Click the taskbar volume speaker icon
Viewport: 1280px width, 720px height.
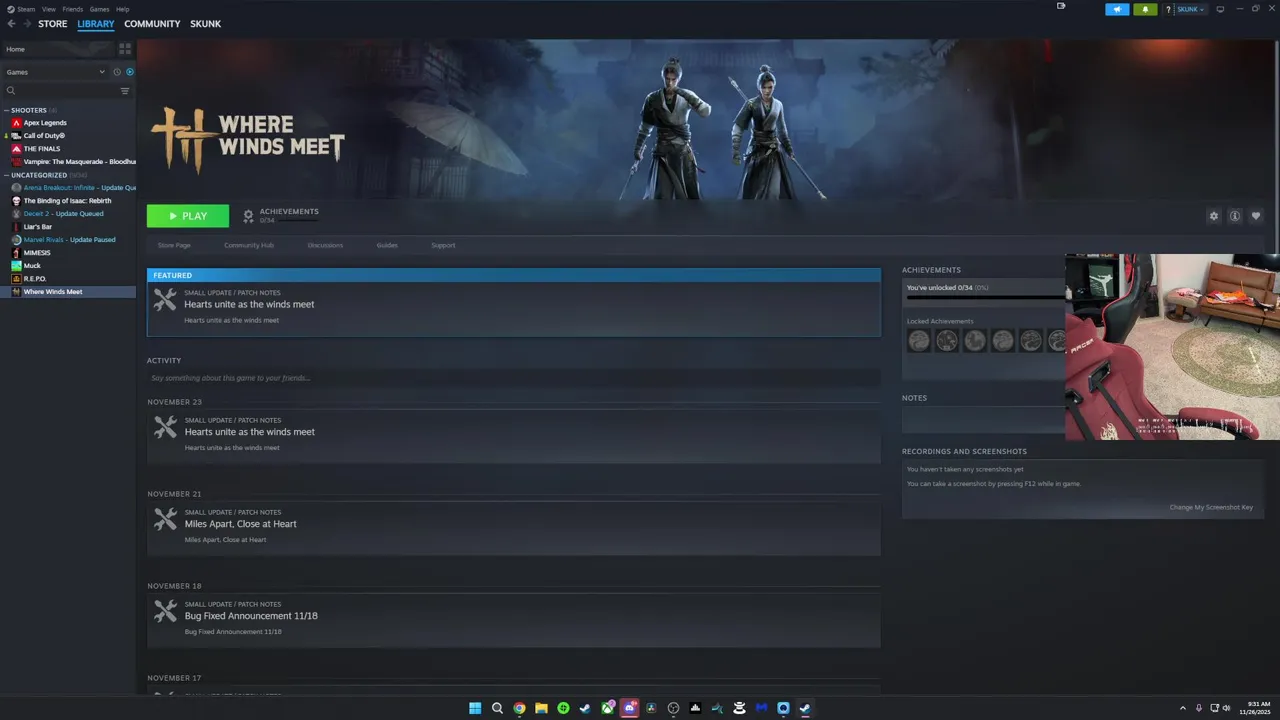[1227, 708]
